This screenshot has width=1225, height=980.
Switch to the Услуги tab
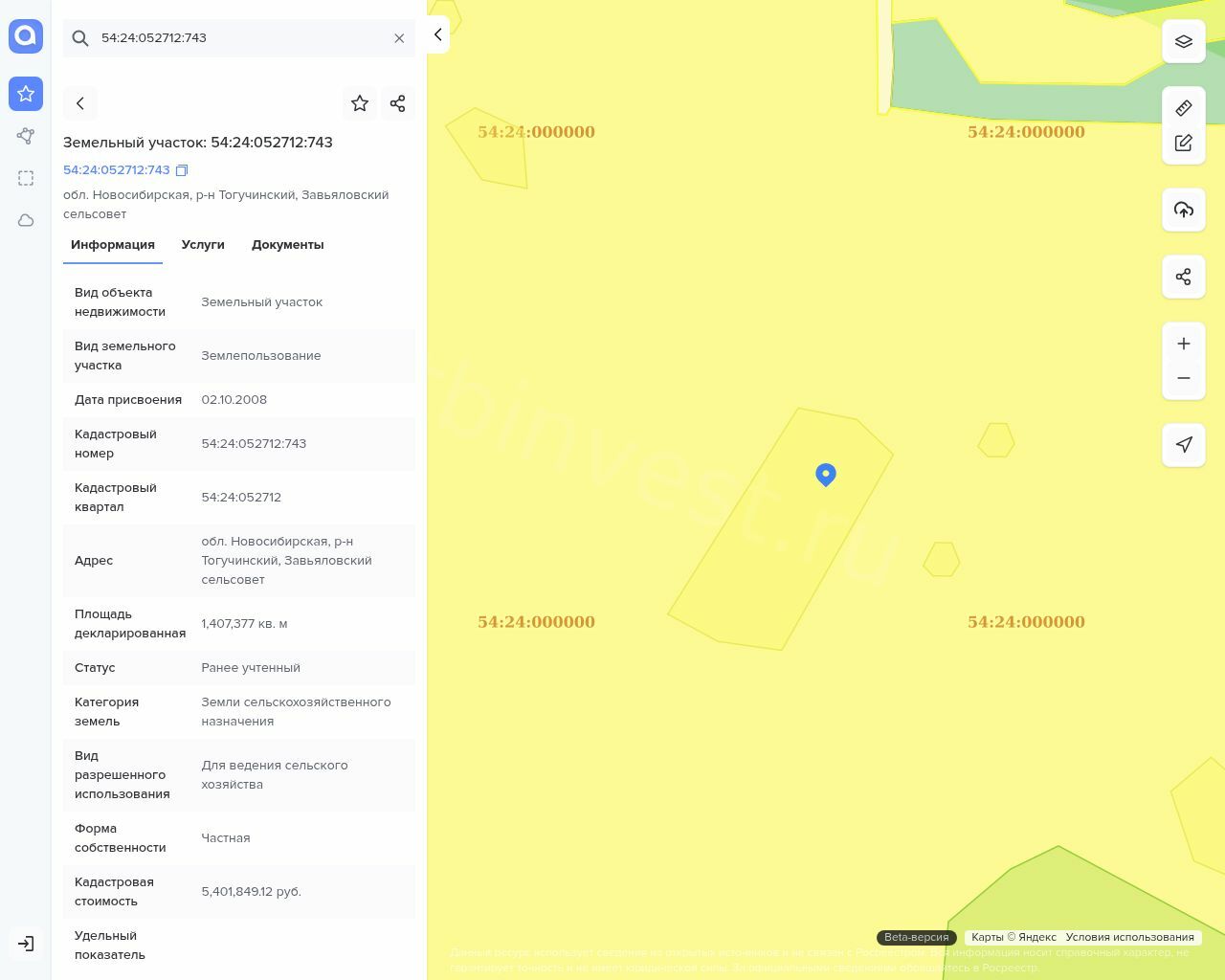click(203, 245)
